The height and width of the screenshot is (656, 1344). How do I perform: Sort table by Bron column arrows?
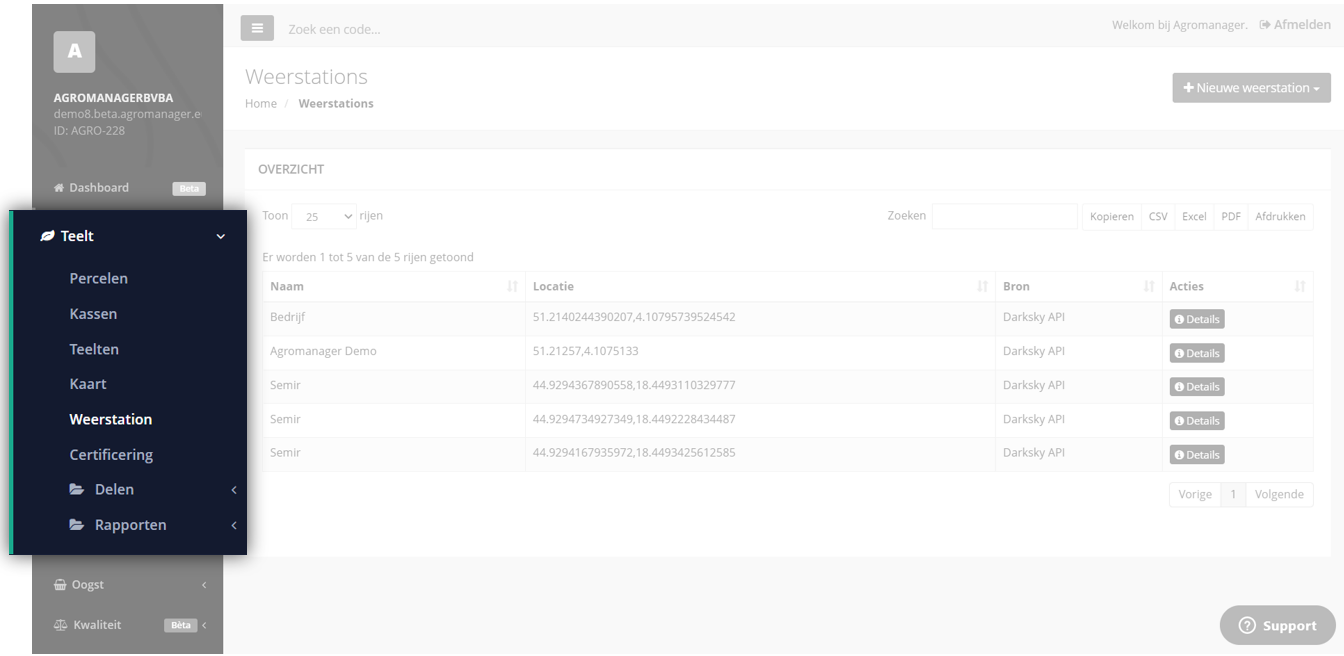click(1149, 286)
